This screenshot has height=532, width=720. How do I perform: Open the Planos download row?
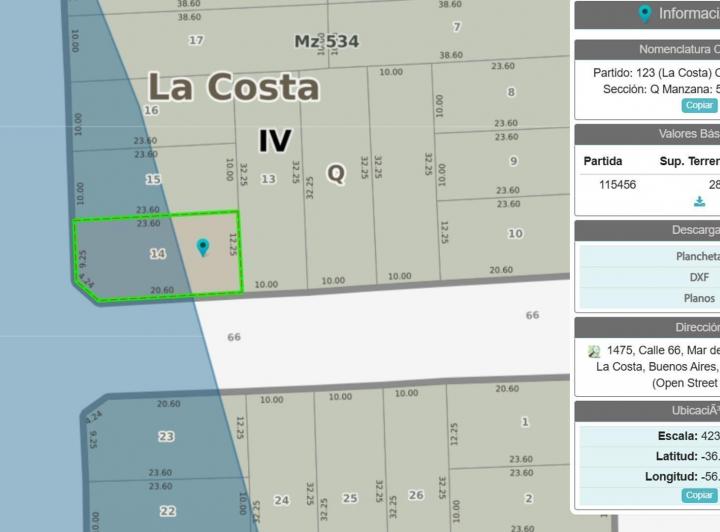point(650,298)
